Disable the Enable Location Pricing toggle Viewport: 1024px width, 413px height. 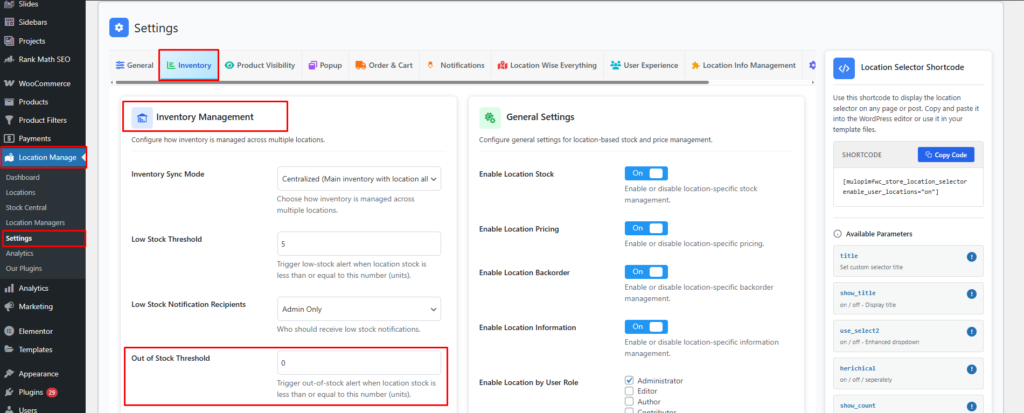[646, 228]
